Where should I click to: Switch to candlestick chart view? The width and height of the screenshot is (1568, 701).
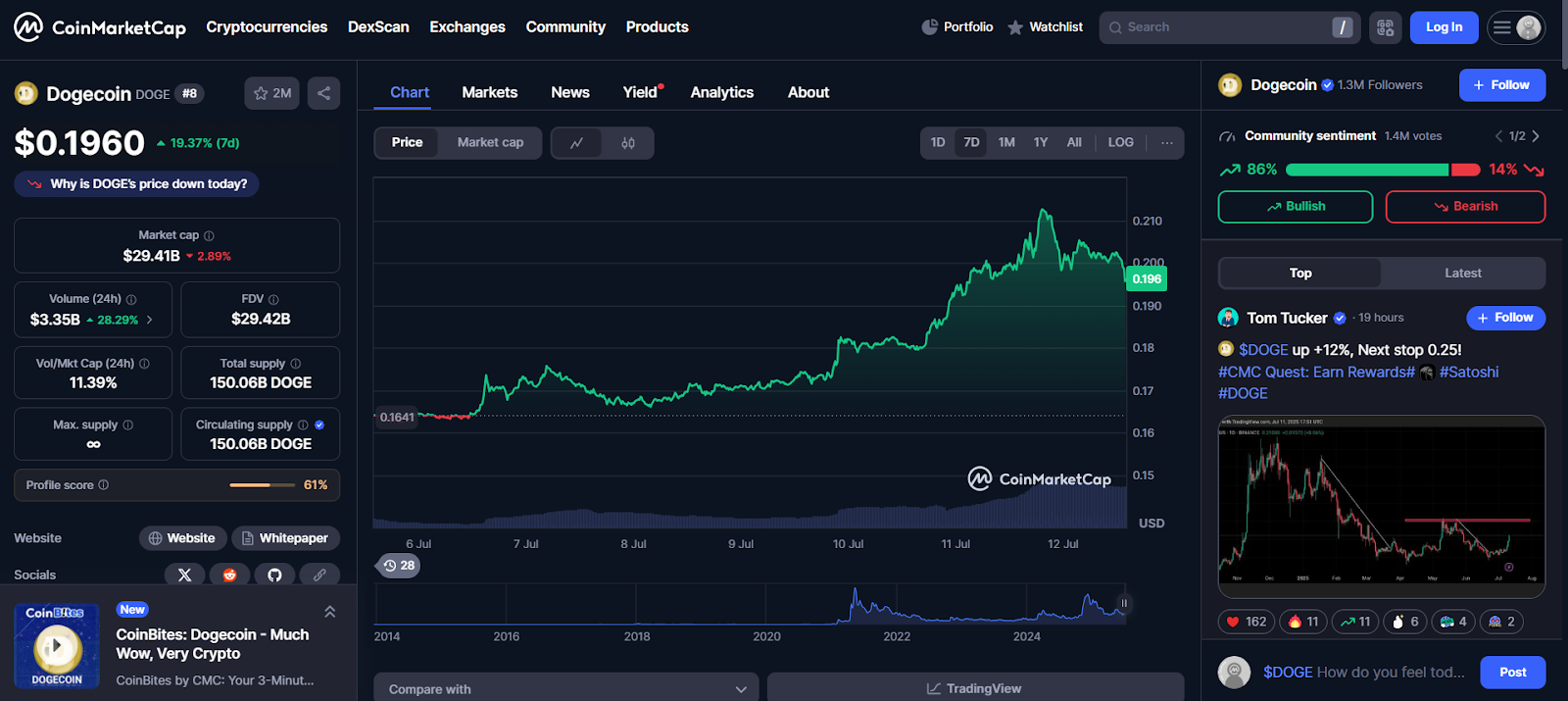coord(628,143)
